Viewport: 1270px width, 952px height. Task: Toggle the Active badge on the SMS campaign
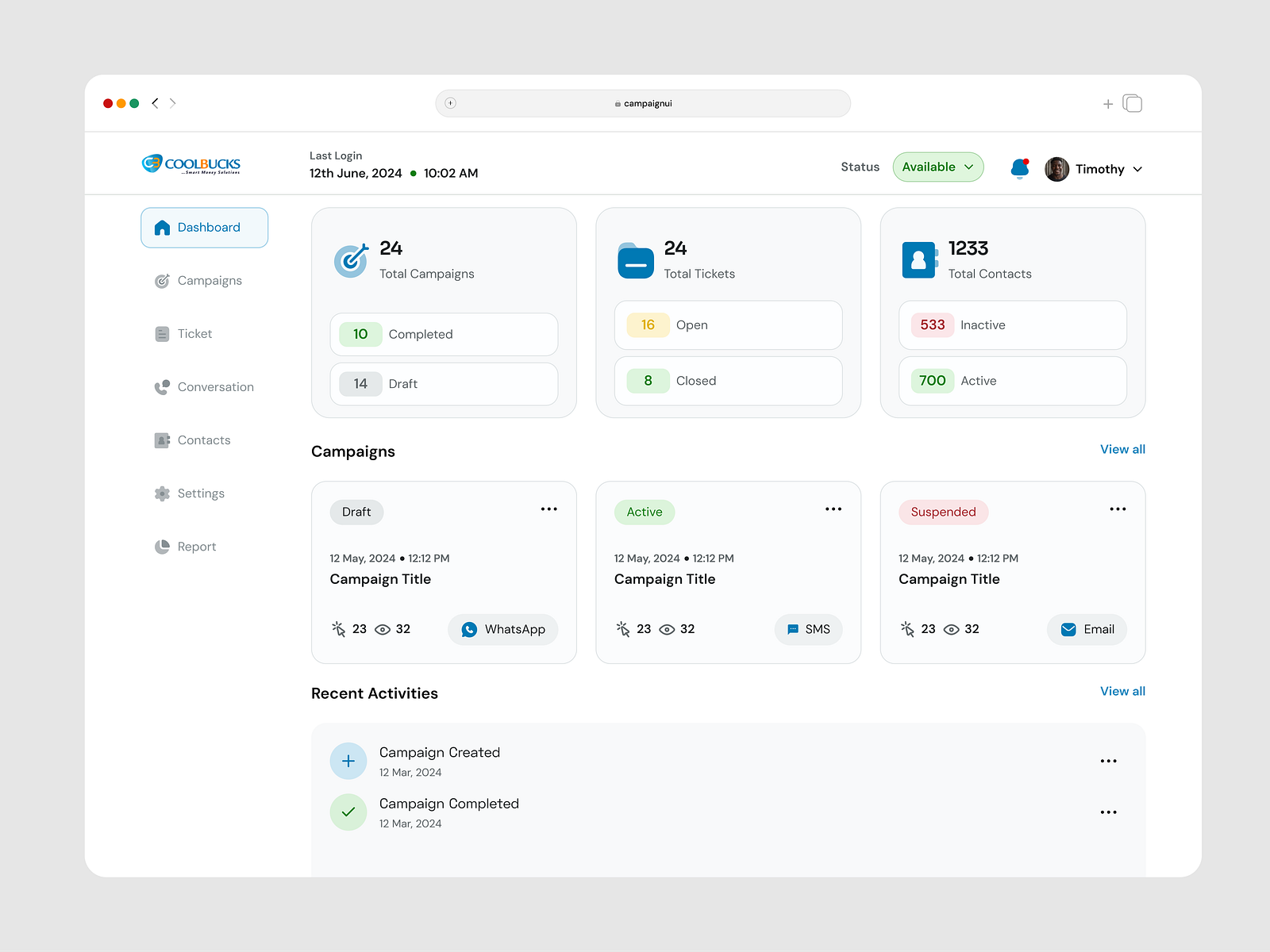(644, 512)
